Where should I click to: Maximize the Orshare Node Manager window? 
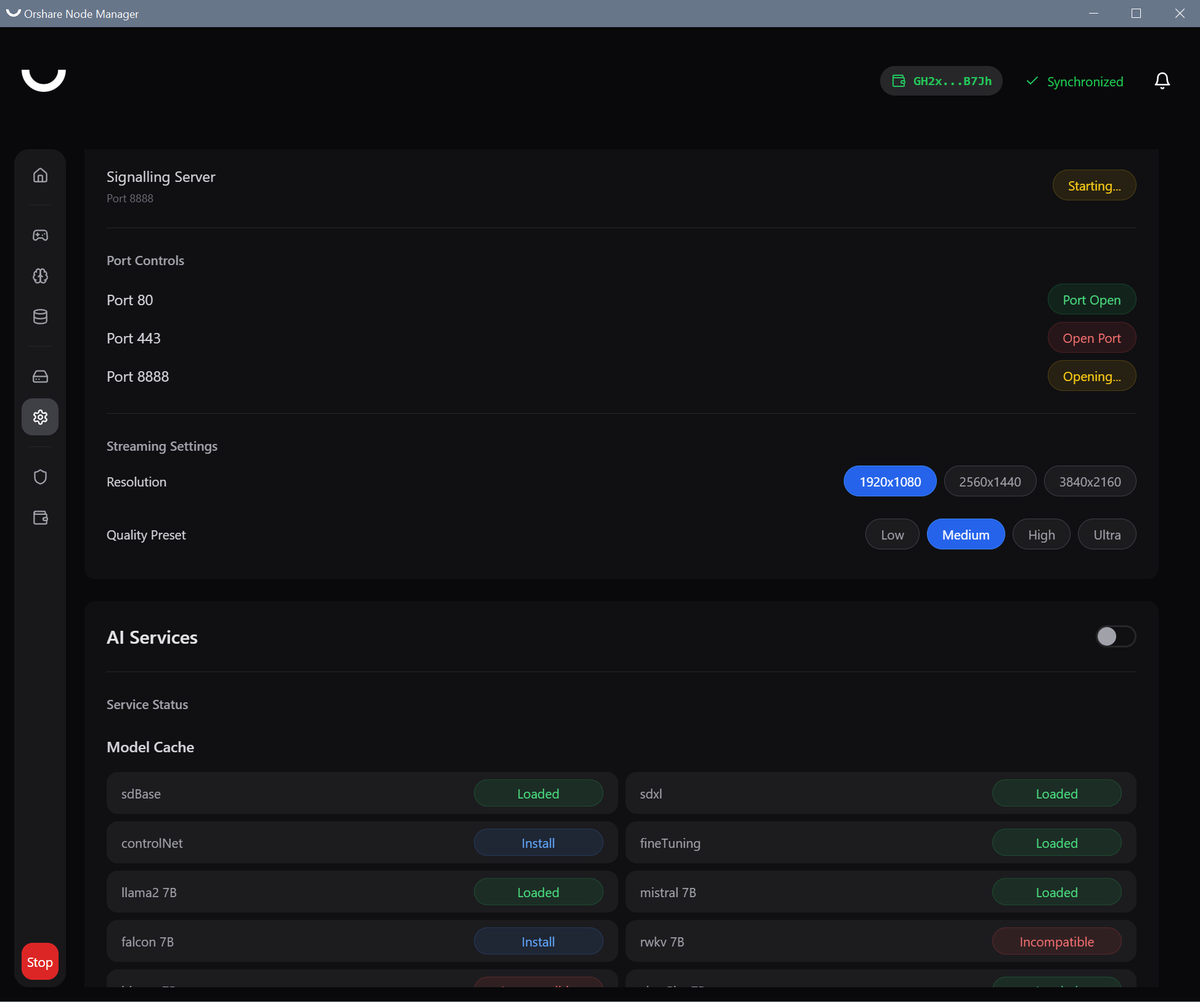coord(1136,13)
